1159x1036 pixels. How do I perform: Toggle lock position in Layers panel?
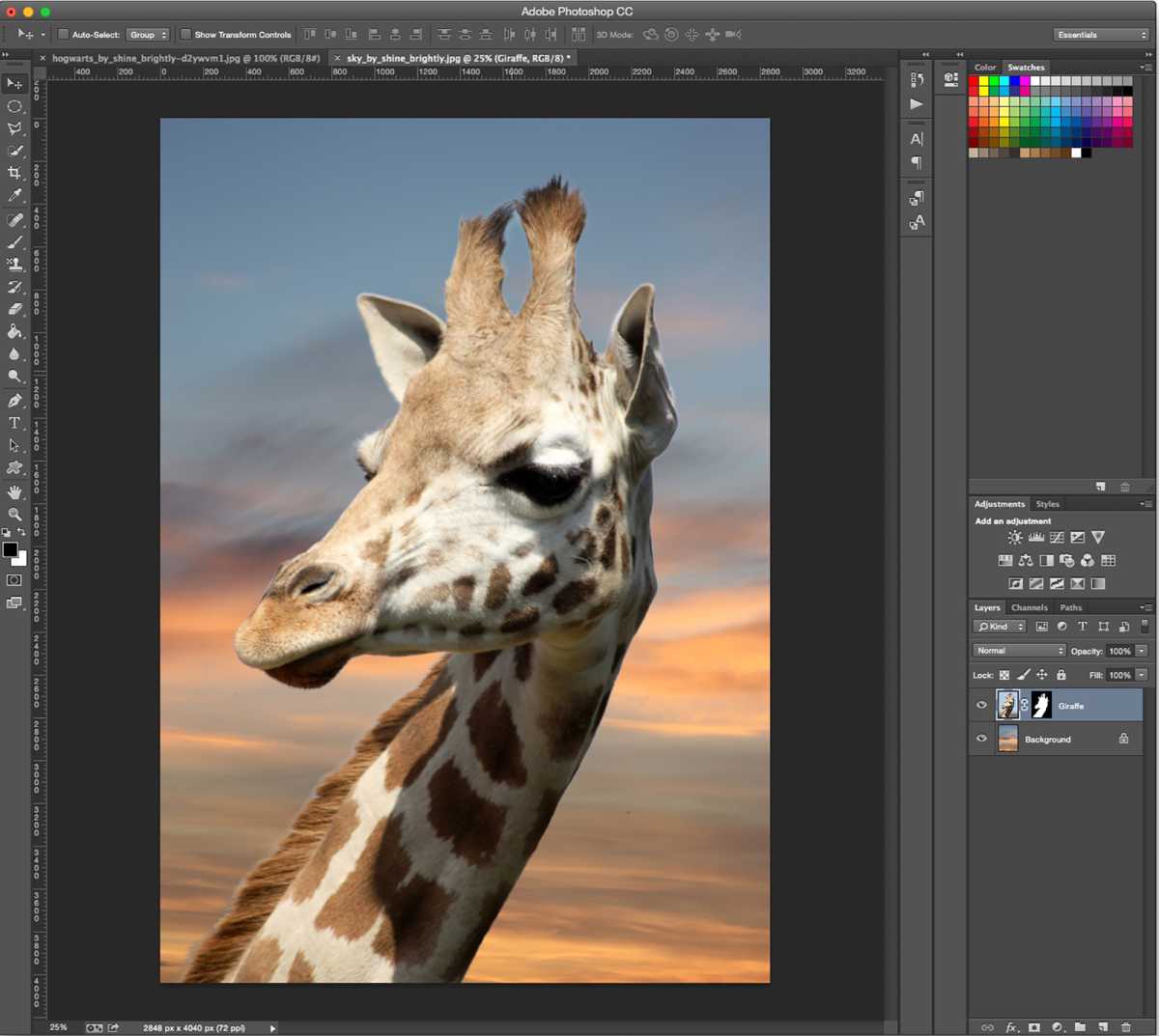[1042, 675]
